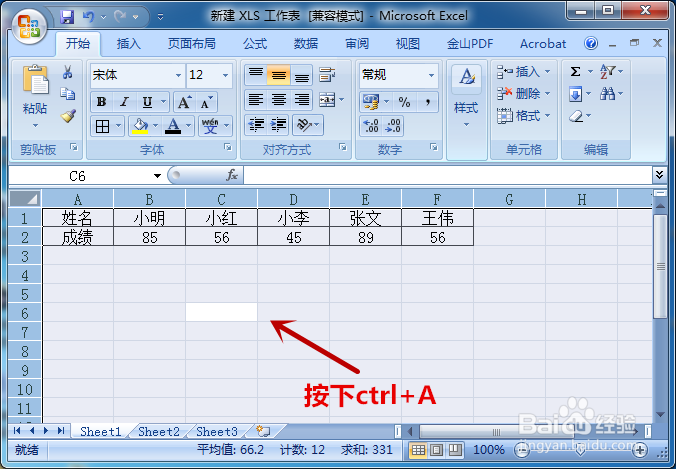Toggle middle vertical alignment
Image resolution: width=676 pixels, height=469 pixels.
(279, 75)
